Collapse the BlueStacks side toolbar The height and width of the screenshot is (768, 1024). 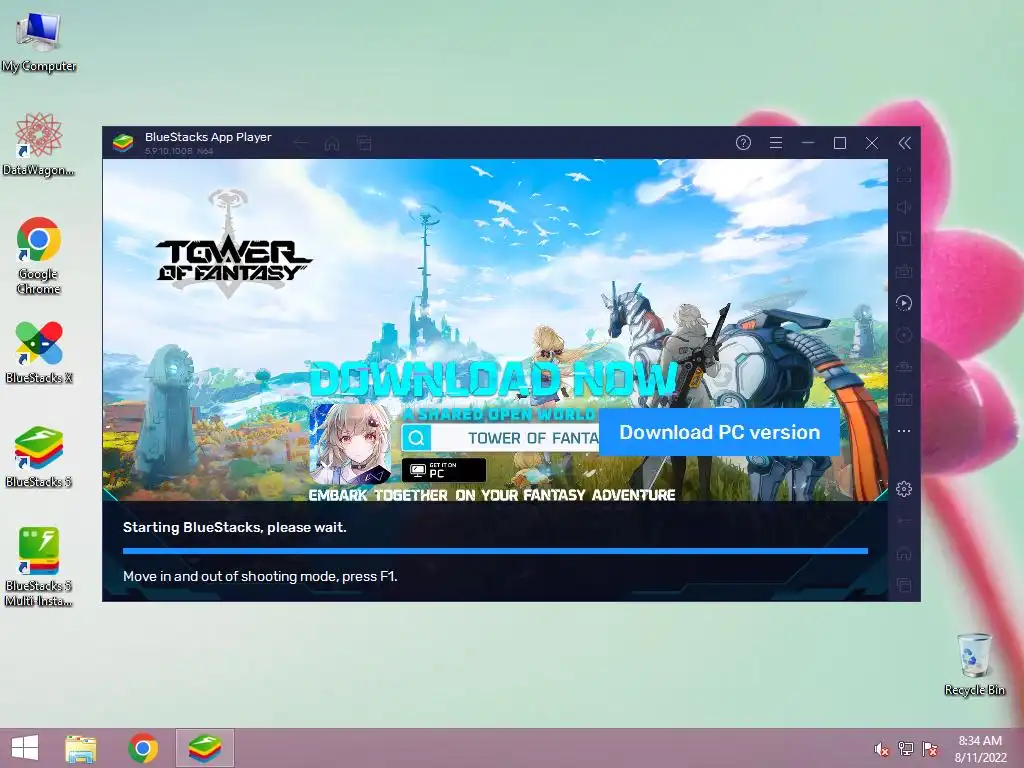click(904, 143)
